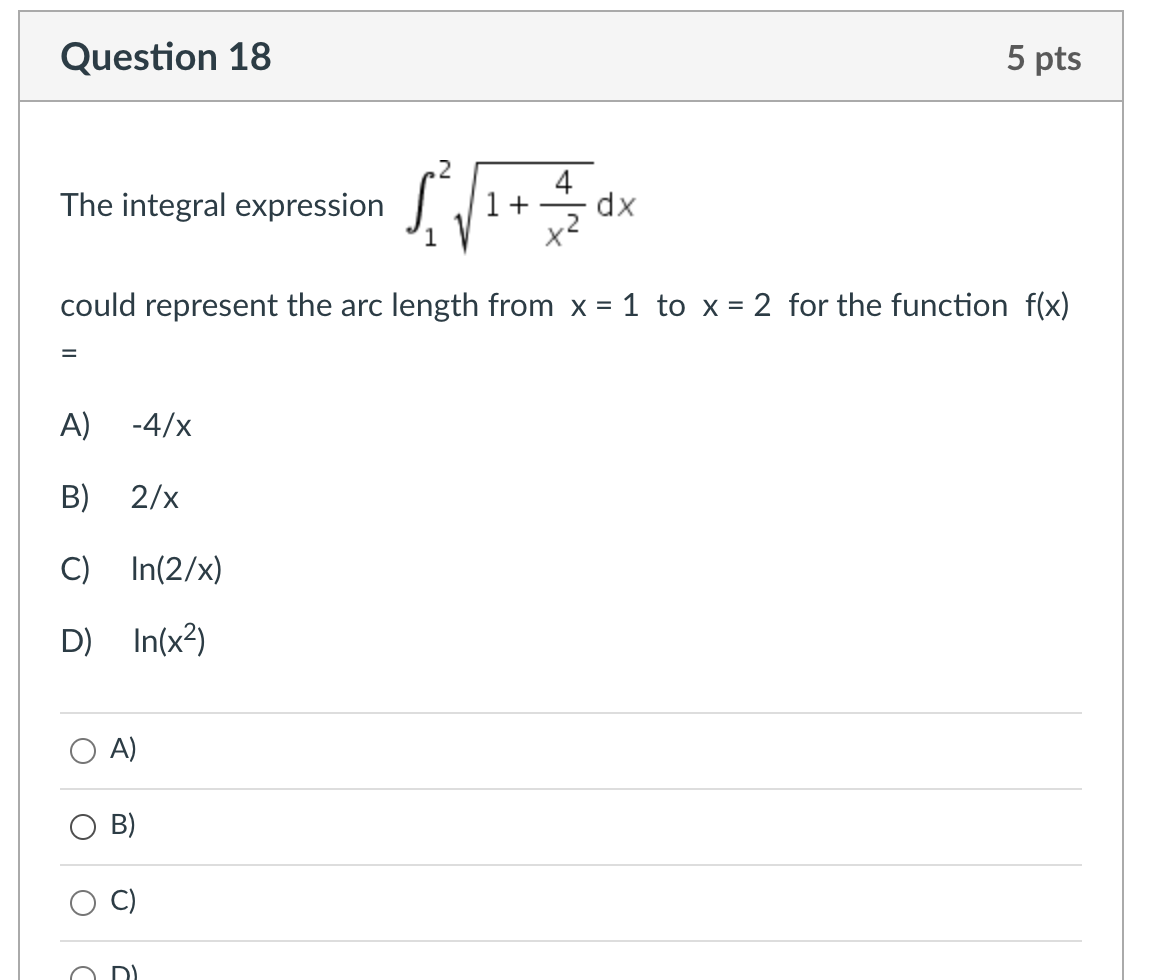Click the standalone equals sign
The height and width of the screenshot is (980, 1152).
point(70,355)
